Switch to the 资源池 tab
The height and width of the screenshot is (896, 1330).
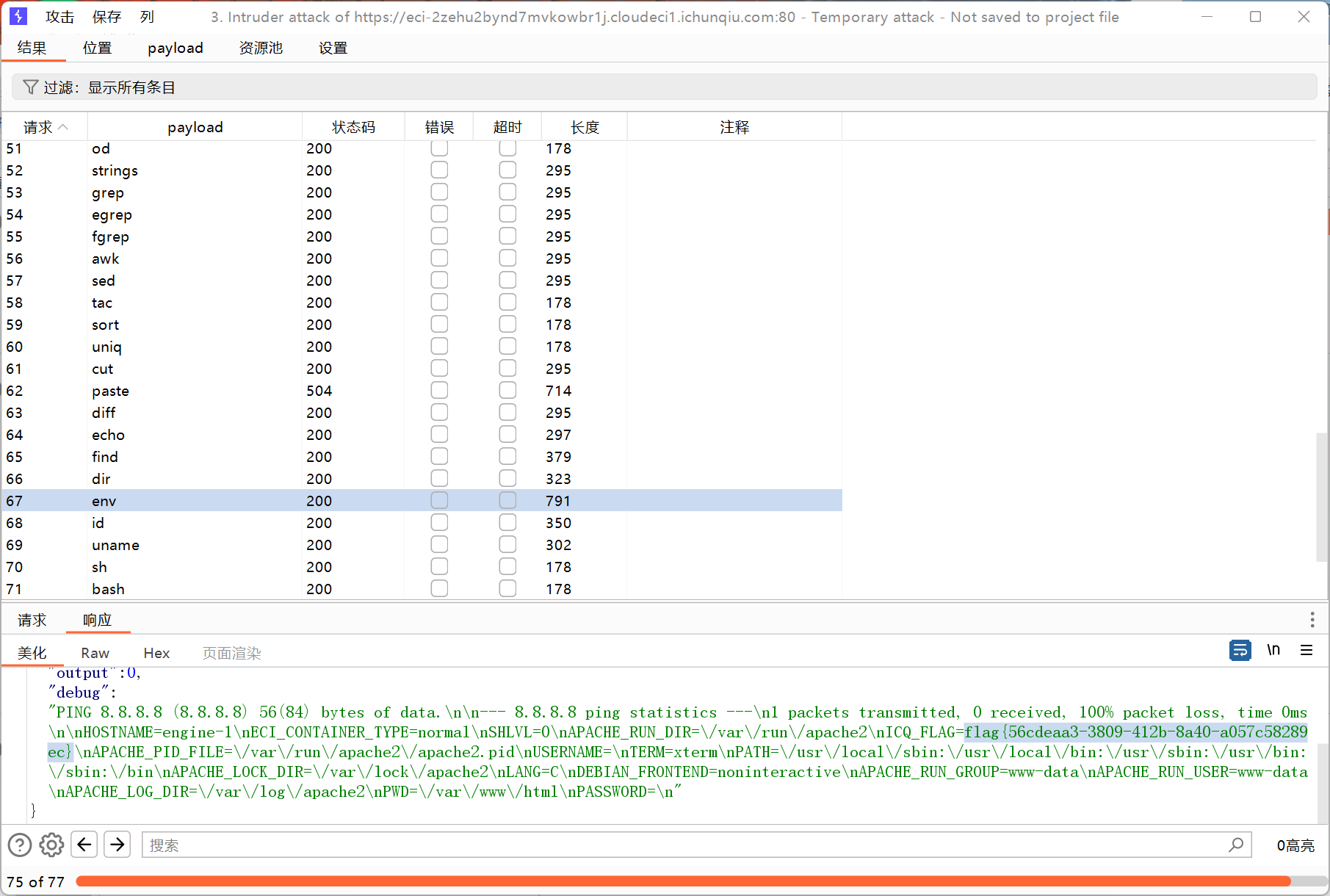(x=261, y=48)
